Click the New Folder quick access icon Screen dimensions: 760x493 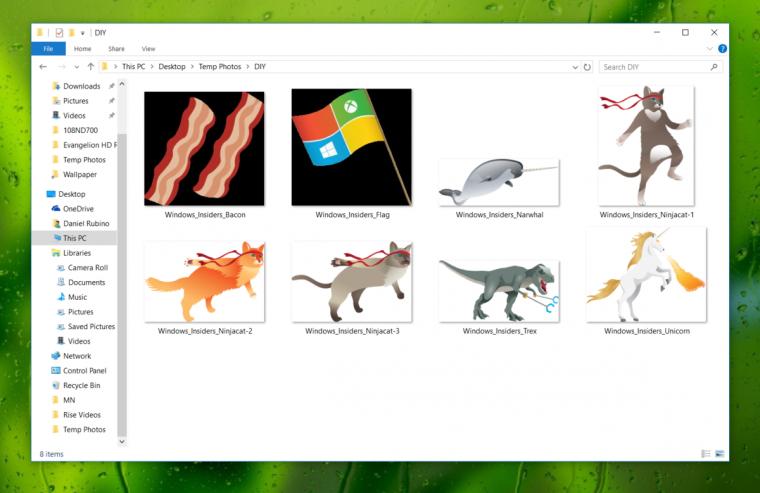coord(72,32)
